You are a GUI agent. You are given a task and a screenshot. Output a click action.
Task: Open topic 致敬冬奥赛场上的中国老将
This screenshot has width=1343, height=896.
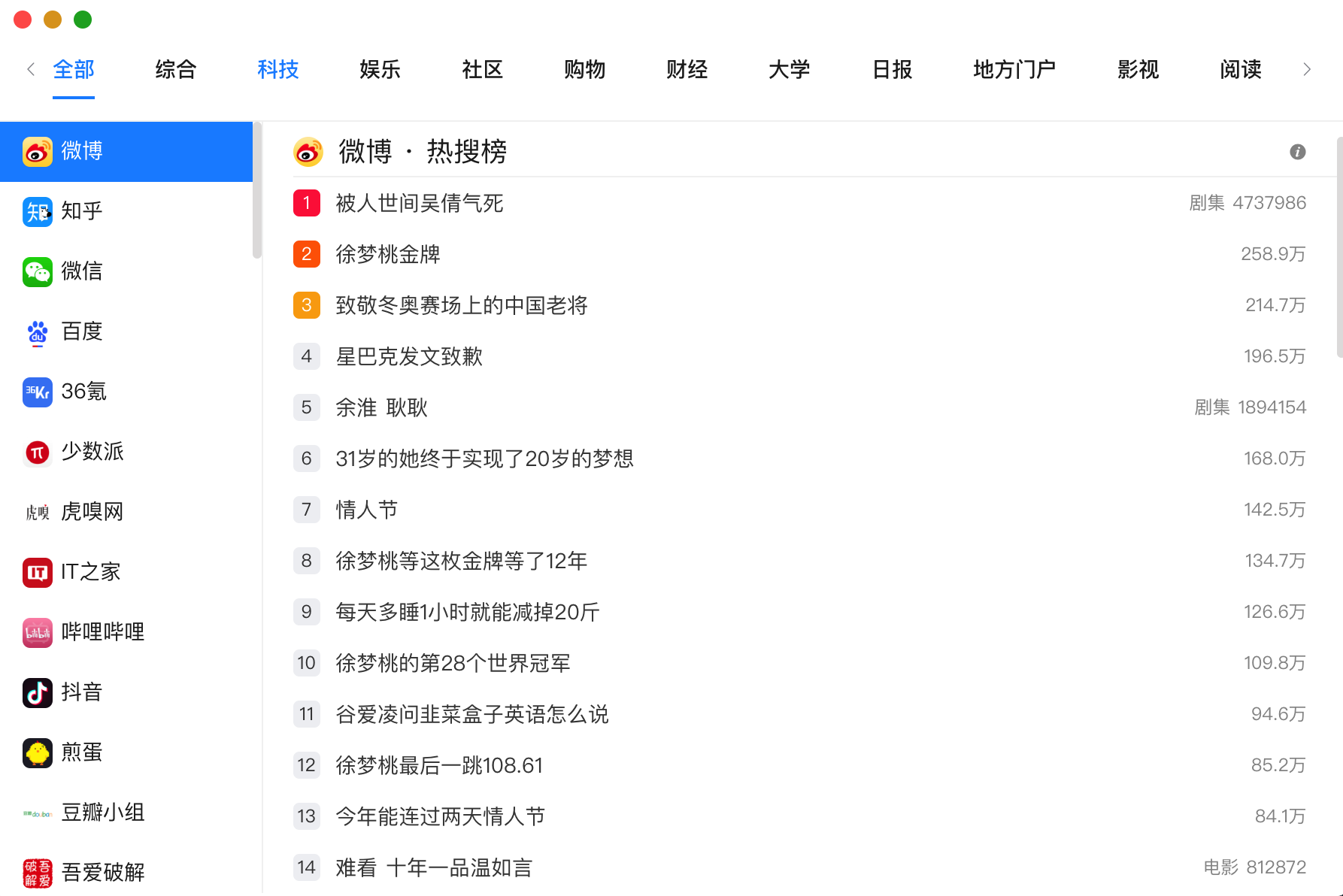(x=462, y=305)
